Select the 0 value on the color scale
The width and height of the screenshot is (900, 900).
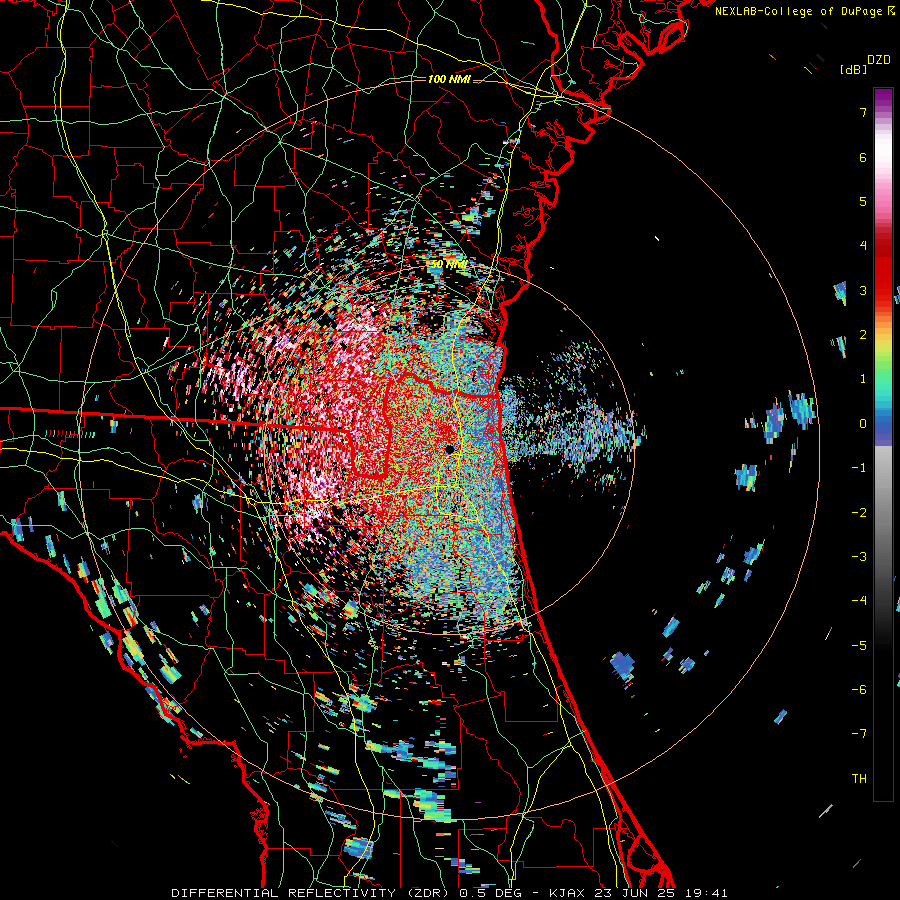coord(863,424)
